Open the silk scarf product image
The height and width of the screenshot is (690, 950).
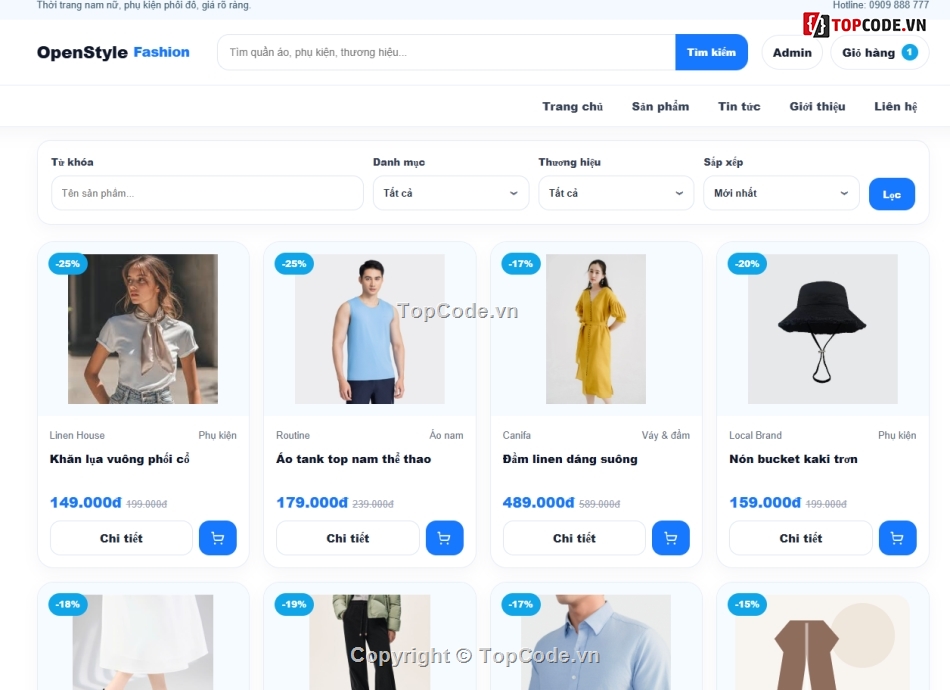(x=143, y=329)
